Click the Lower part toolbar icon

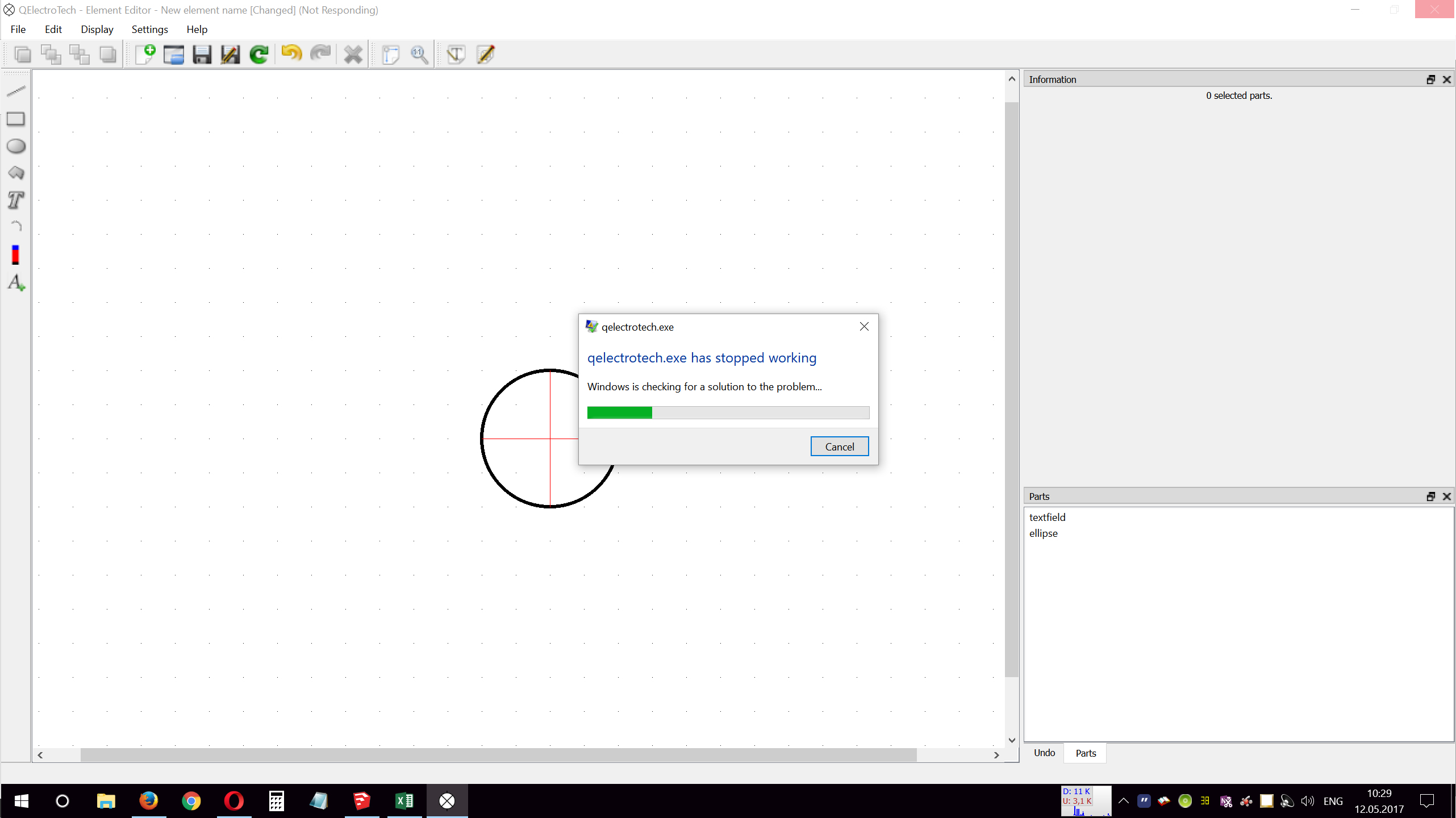(x=80, y=55)
